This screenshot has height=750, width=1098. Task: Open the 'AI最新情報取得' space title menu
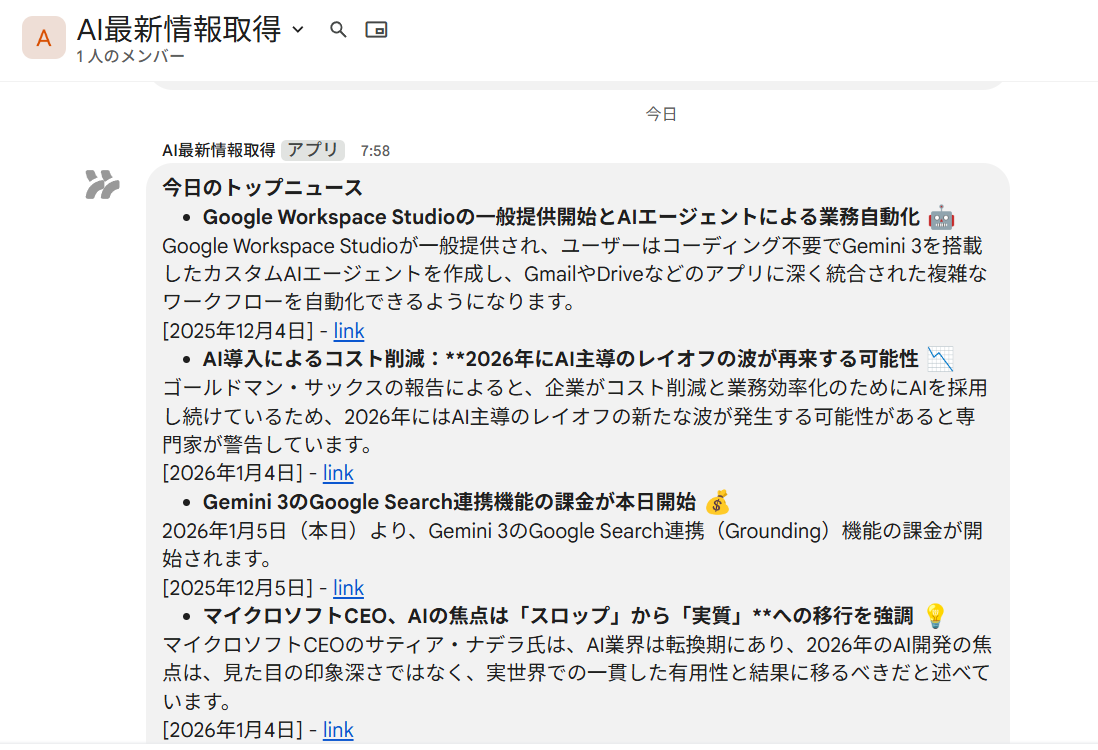pos(179,30)
